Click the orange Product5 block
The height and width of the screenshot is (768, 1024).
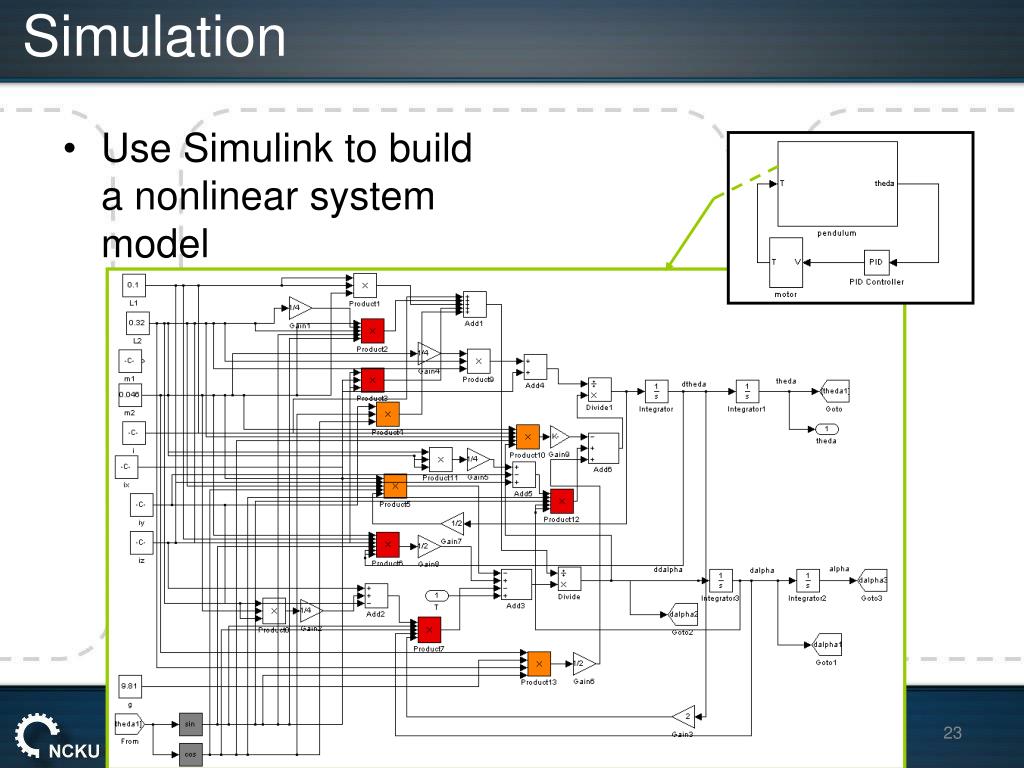(x=395, y=487)
